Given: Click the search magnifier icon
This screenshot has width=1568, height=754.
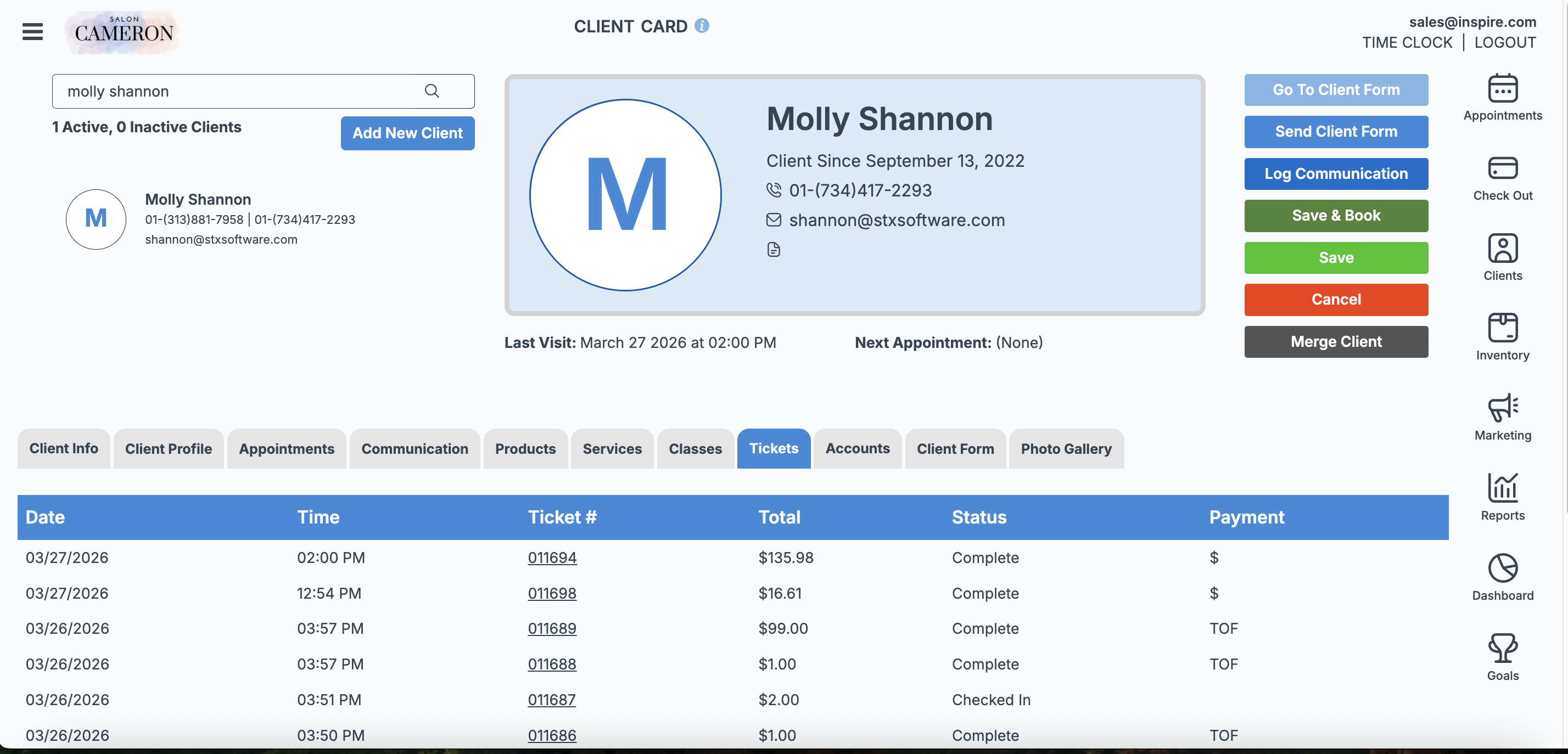Looking at the screenshot, I should pyautogui.click(x=432, y=91).
